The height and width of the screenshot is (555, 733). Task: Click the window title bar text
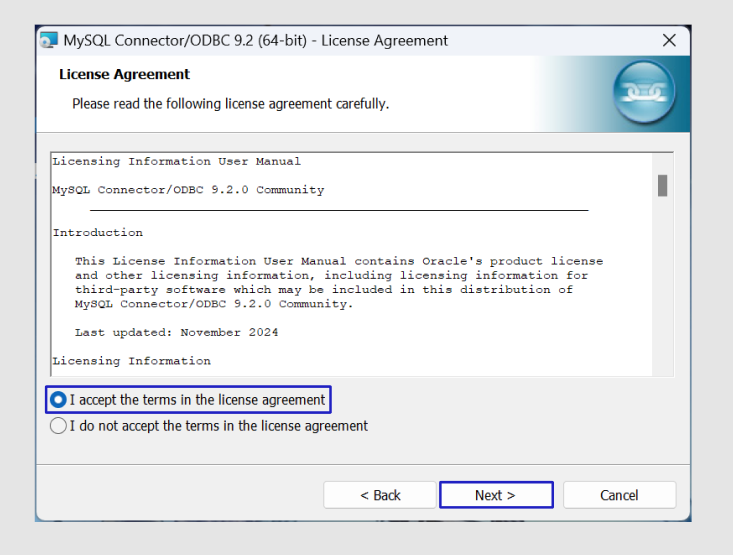click(x=256, y=41)
